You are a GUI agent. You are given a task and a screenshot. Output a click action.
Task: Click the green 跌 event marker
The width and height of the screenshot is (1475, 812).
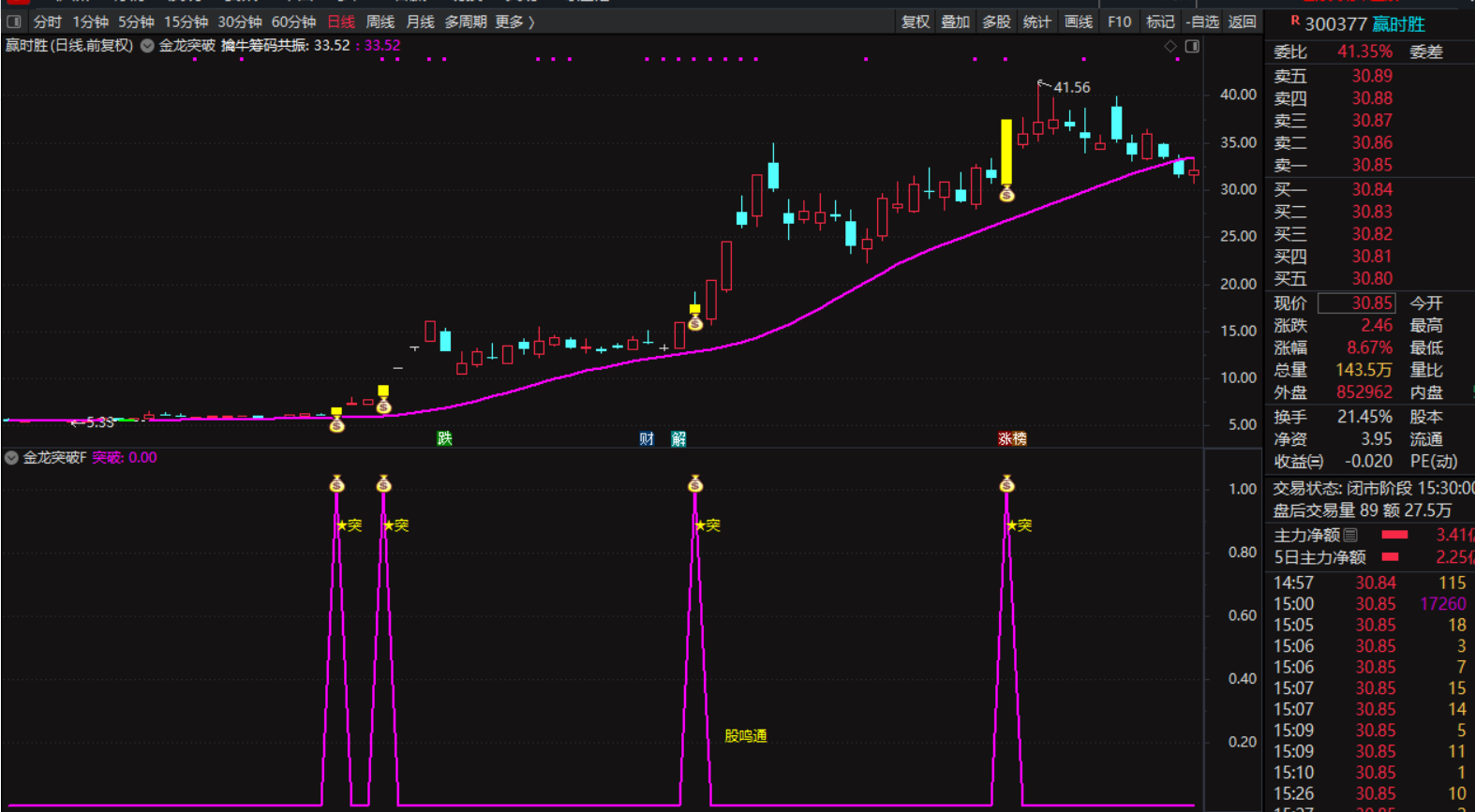(444, 438)
